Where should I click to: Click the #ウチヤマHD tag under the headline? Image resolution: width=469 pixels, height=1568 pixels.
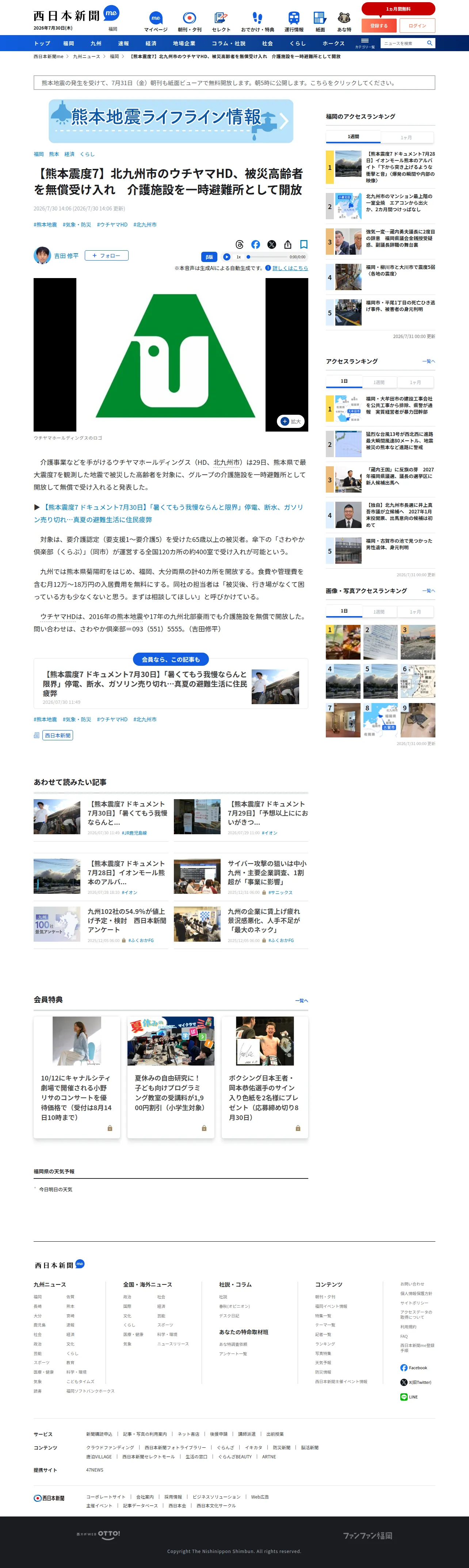click(113, 225)
